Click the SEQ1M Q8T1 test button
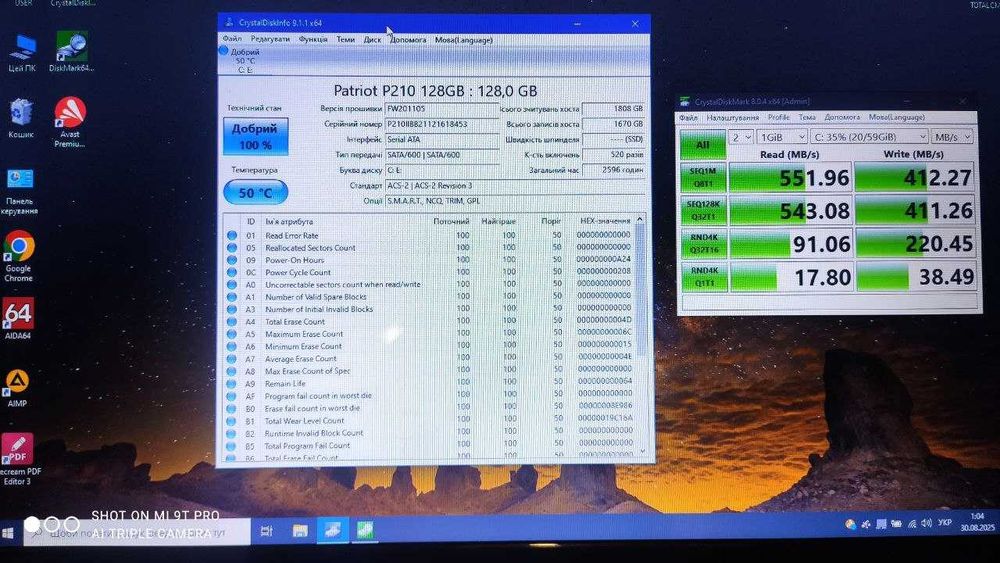This screenshot has width=1000, height=563. 703,177
